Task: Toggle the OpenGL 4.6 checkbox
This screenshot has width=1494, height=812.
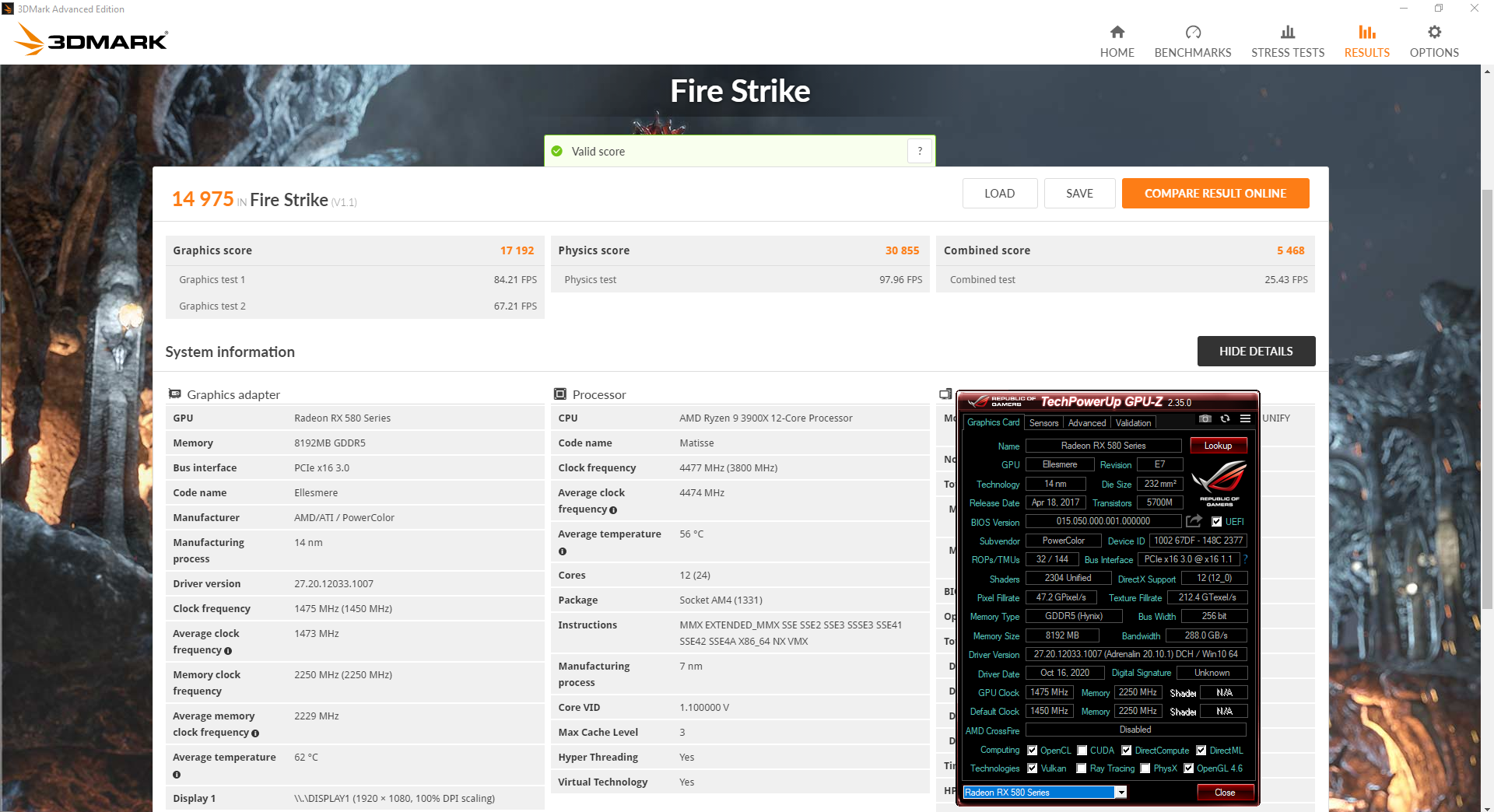Action: pos(1189,768)
